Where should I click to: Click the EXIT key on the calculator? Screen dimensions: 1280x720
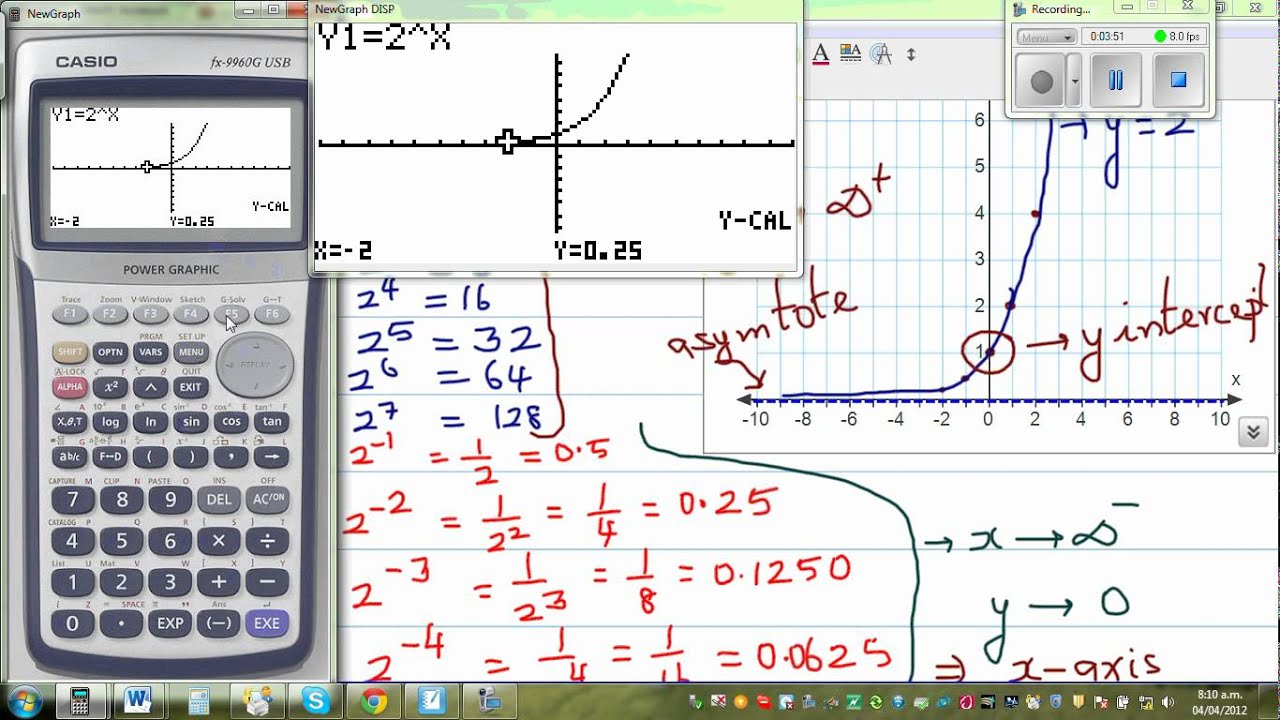pyautogui.click(x=191, y=387)
